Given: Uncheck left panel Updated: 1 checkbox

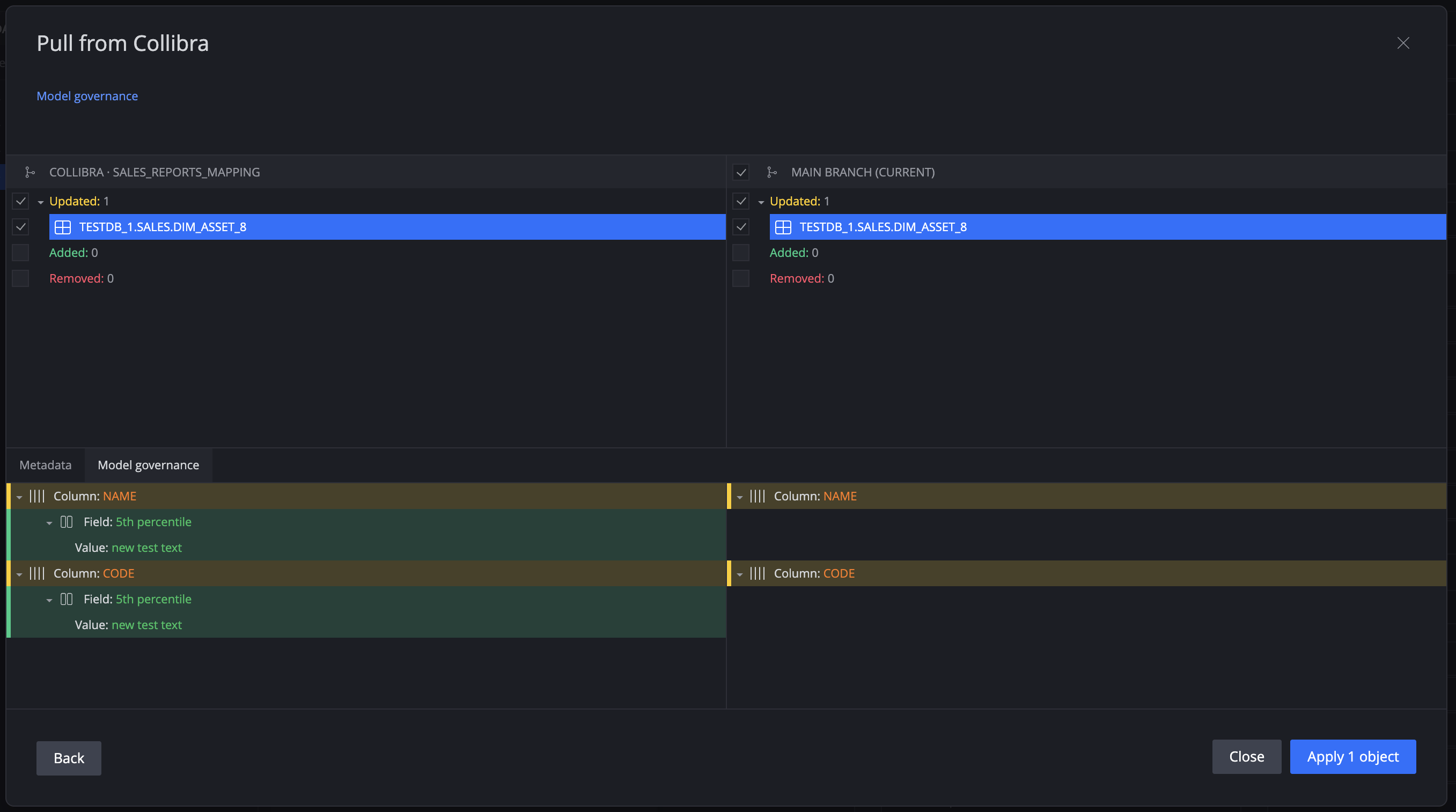Looking at the screenshot, I should click(21, 201).
